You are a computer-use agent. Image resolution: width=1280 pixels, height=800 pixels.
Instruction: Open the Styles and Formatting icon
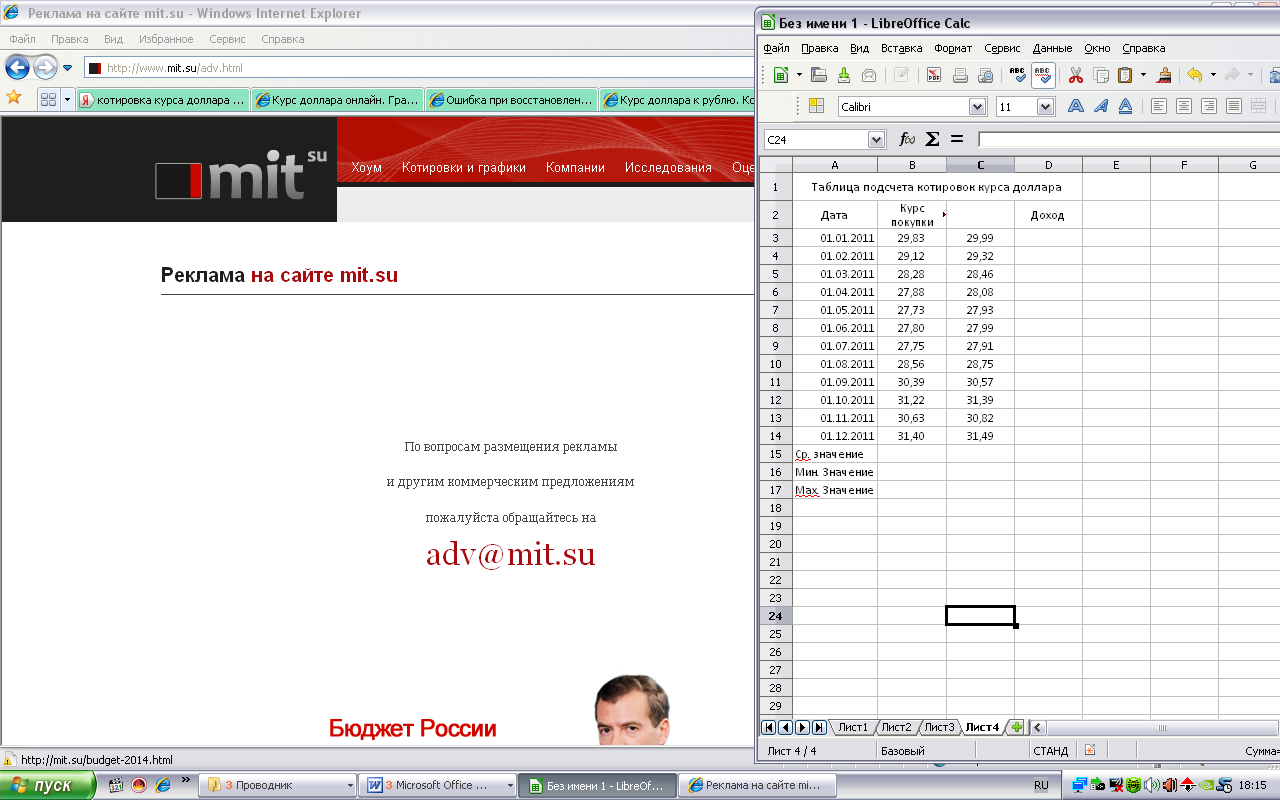coord(816,106)
